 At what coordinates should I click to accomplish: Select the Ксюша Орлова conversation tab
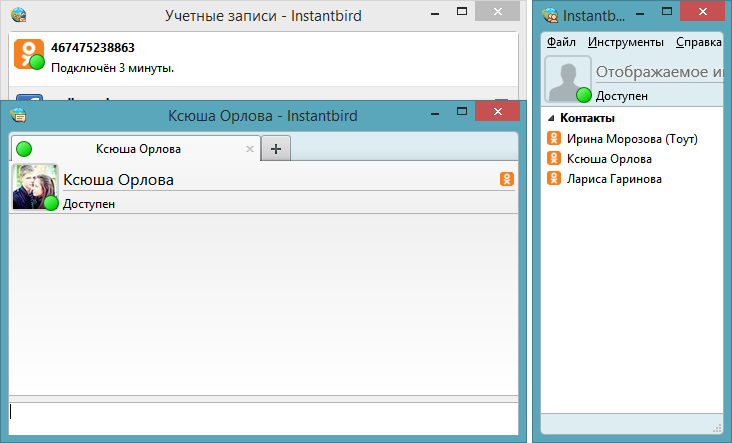point(135,149)
